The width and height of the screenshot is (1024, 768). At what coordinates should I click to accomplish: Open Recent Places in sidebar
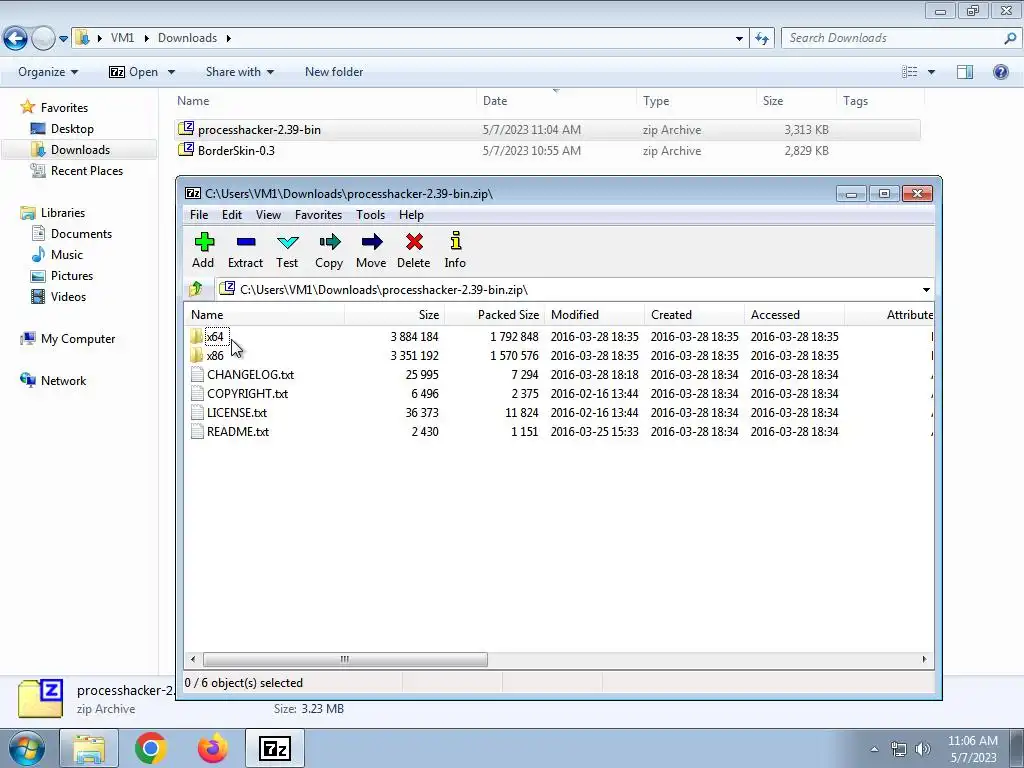point(77,170)
